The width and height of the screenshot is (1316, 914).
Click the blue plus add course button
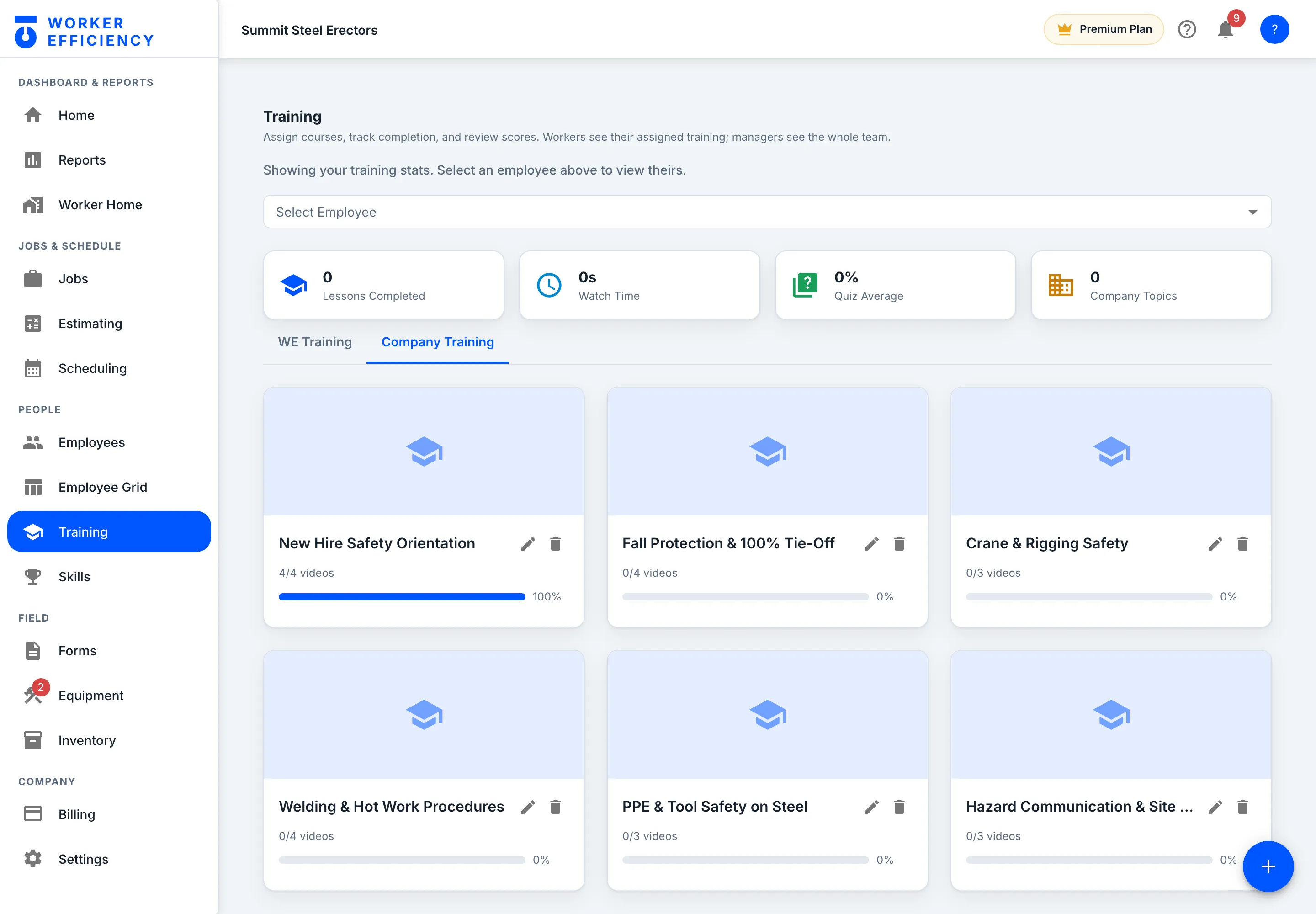[1268, 866]
